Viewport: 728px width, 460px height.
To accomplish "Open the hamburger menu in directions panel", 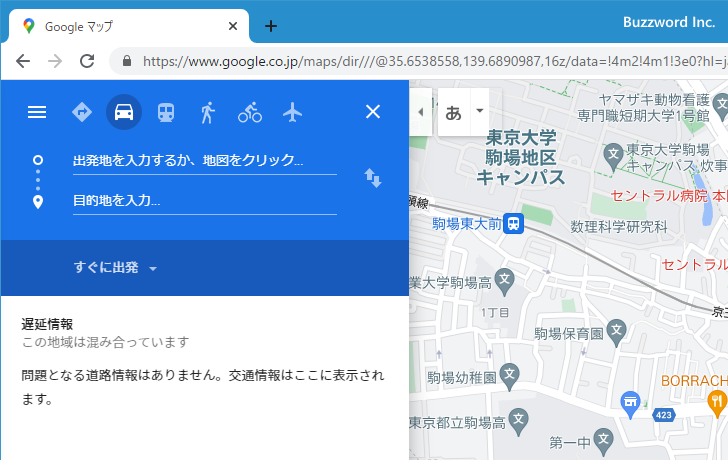I will (x=37, y=112).
